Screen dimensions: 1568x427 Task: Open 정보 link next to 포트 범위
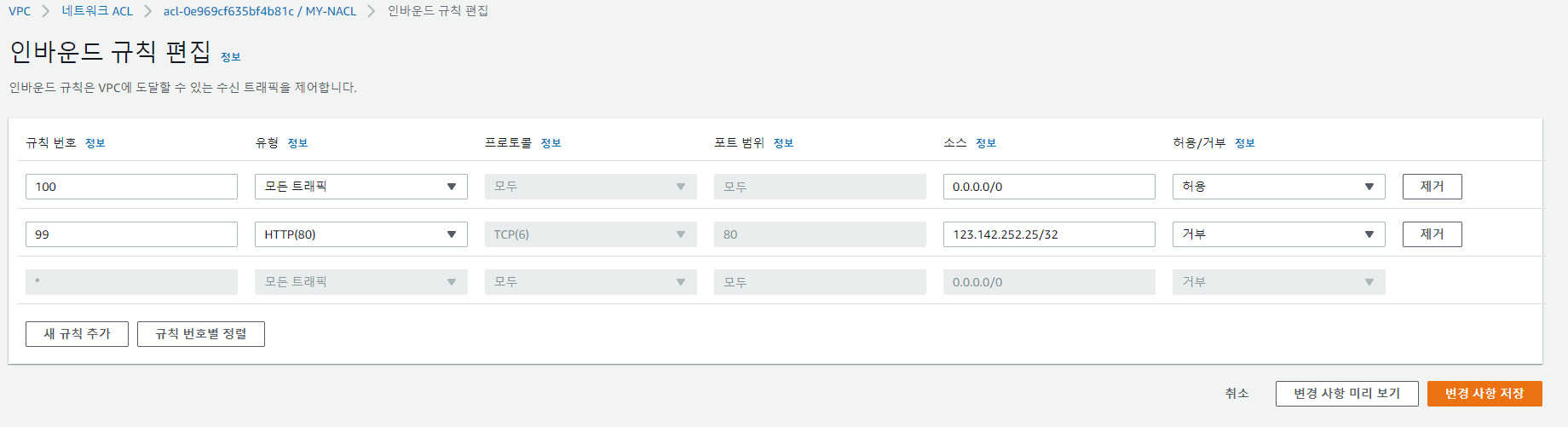click(783, 143)
